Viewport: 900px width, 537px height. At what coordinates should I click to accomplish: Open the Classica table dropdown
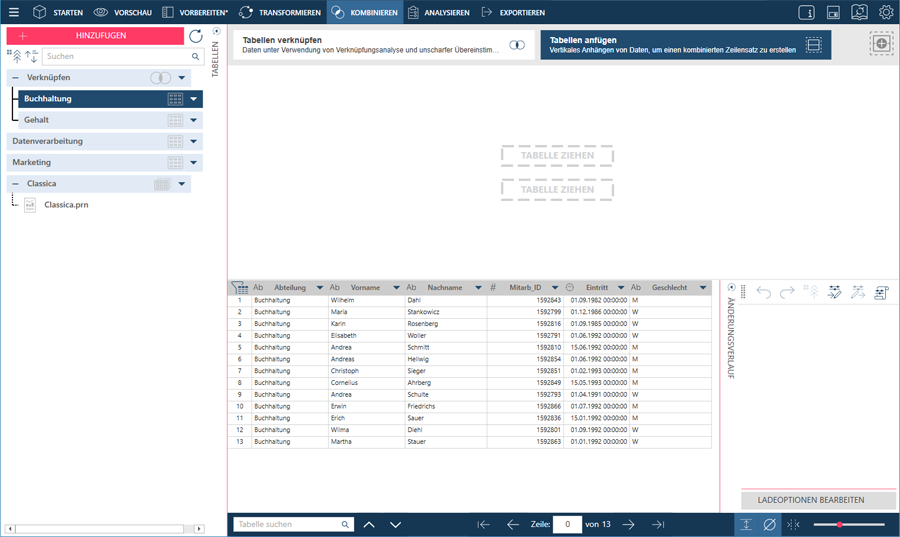click(x=182, y=184)
